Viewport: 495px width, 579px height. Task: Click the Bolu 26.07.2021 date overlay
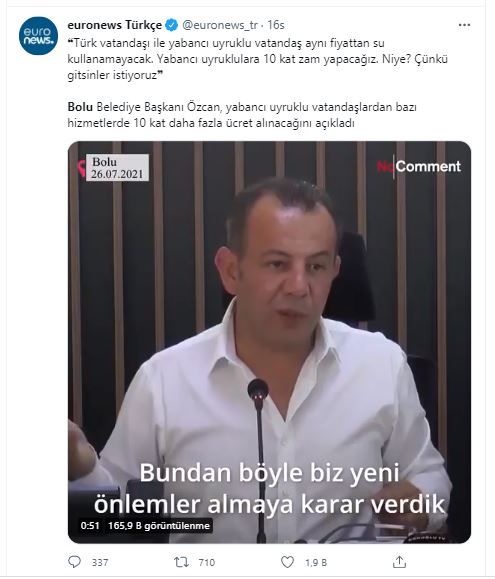117,168
